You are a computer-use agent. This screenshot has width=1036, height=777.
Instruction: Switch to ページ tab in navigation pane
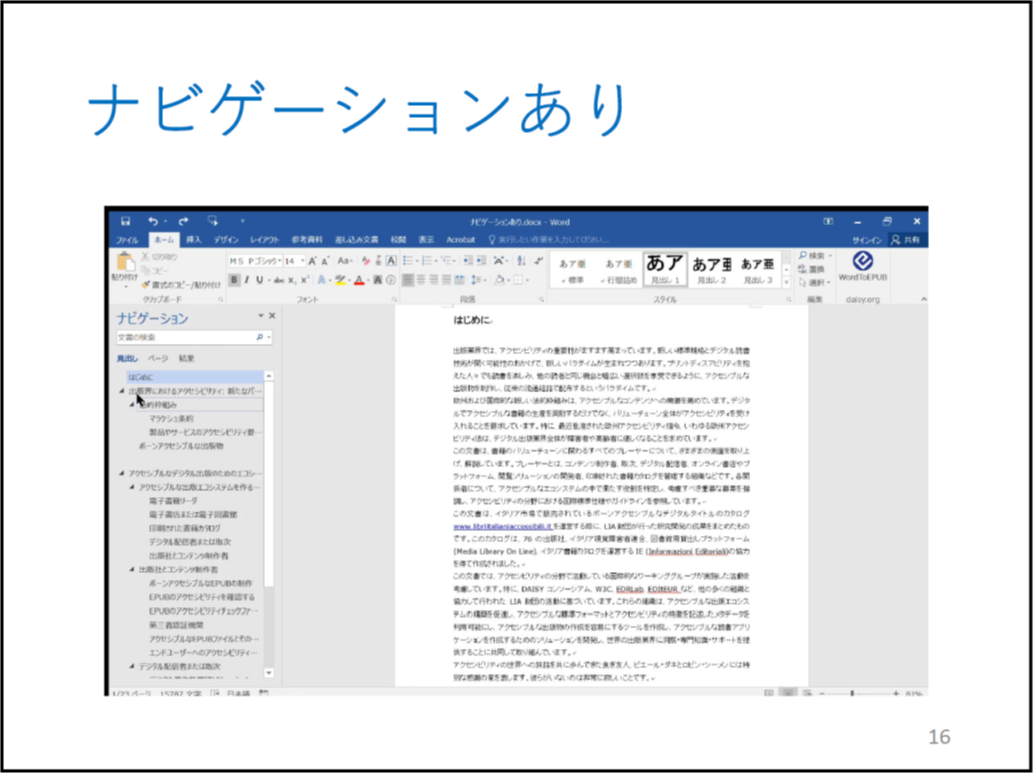(158, 359)
